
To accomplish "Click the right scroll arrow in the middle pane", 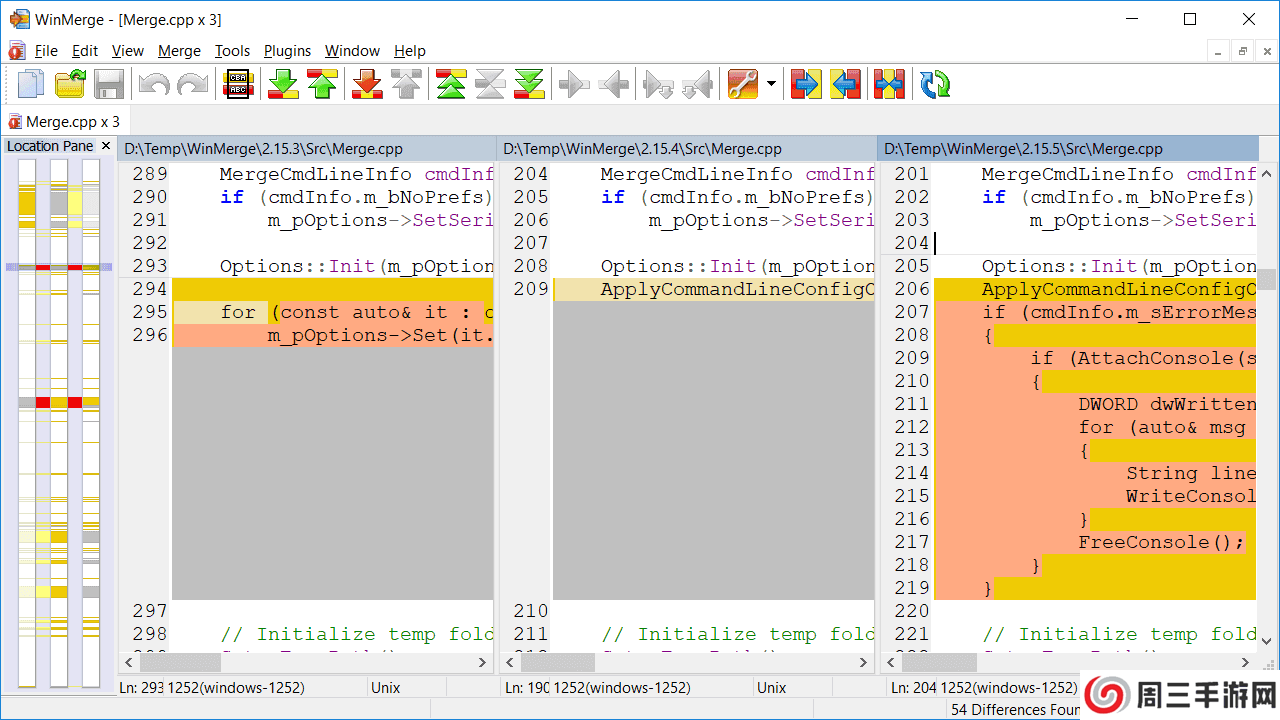I will point(864,662).
